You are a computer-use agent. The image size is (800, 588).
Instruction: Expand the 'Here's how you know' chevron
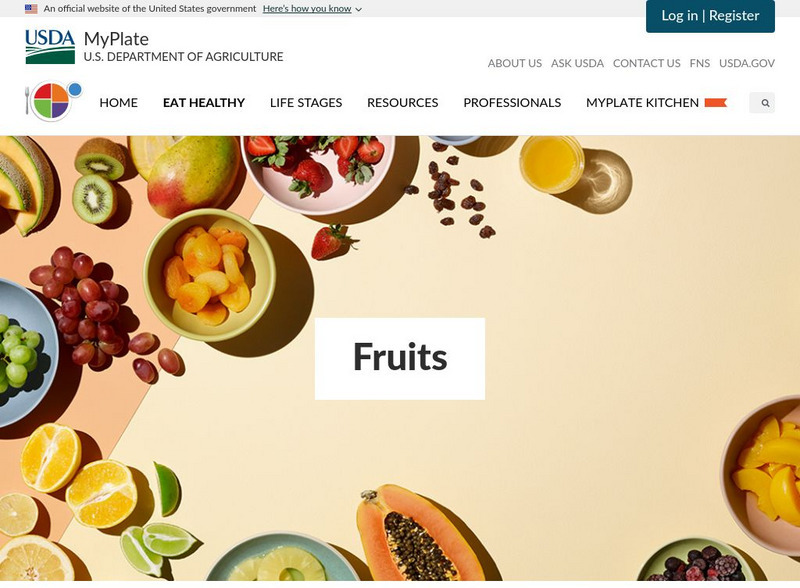point(359,9)
